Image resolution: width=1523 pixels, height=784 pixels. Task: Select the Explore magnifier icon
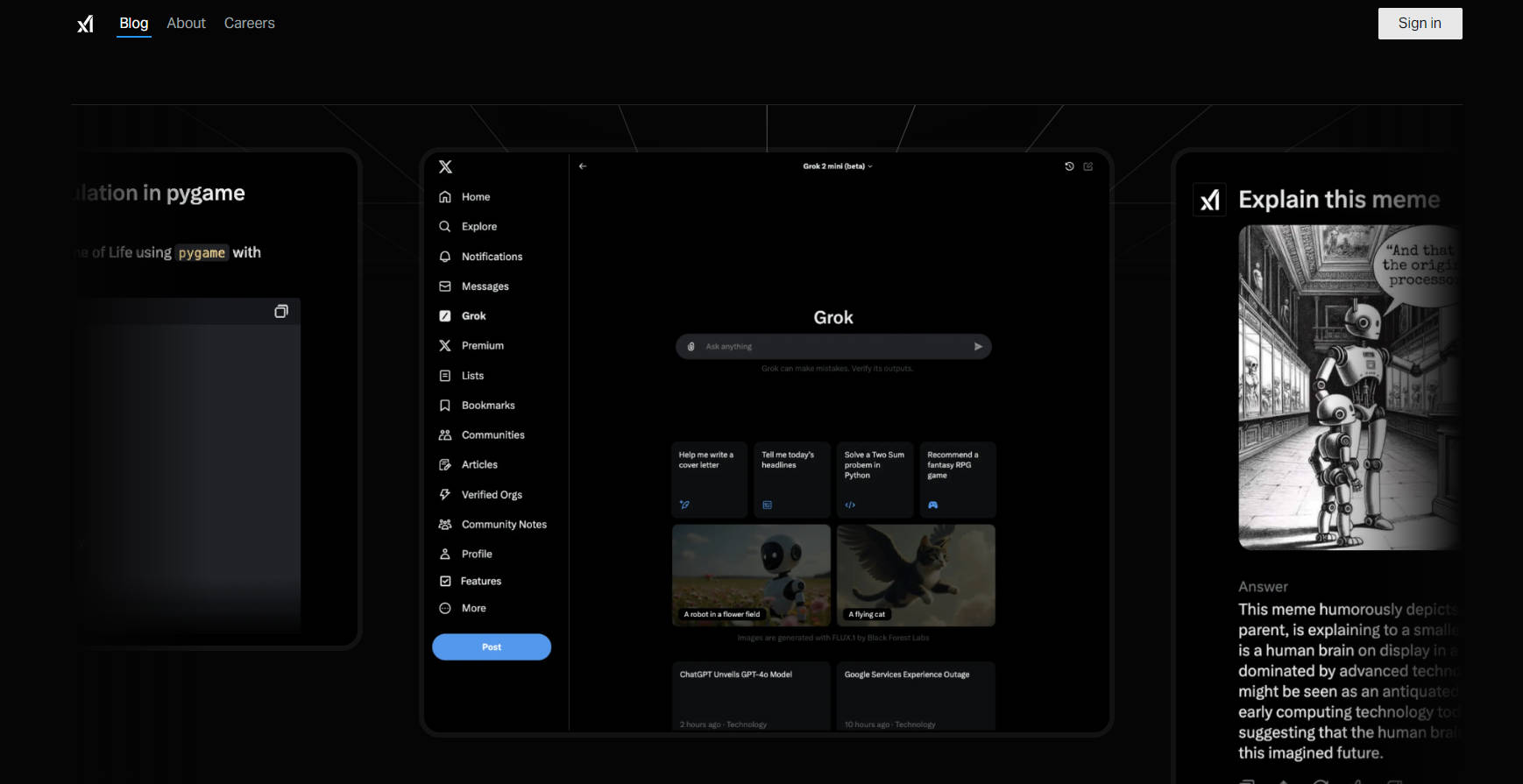(x=445, y=227)
